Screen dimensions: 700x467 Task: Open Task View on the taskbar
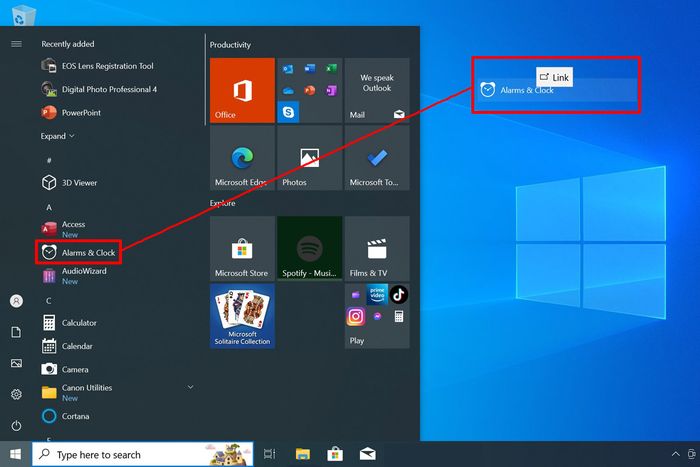tap(270, 454)
